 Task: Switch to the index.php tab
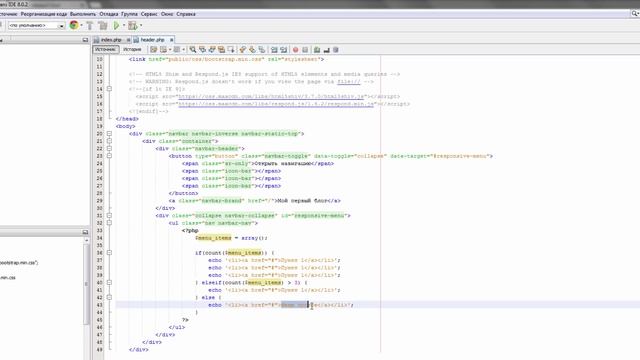pos(111,40)
